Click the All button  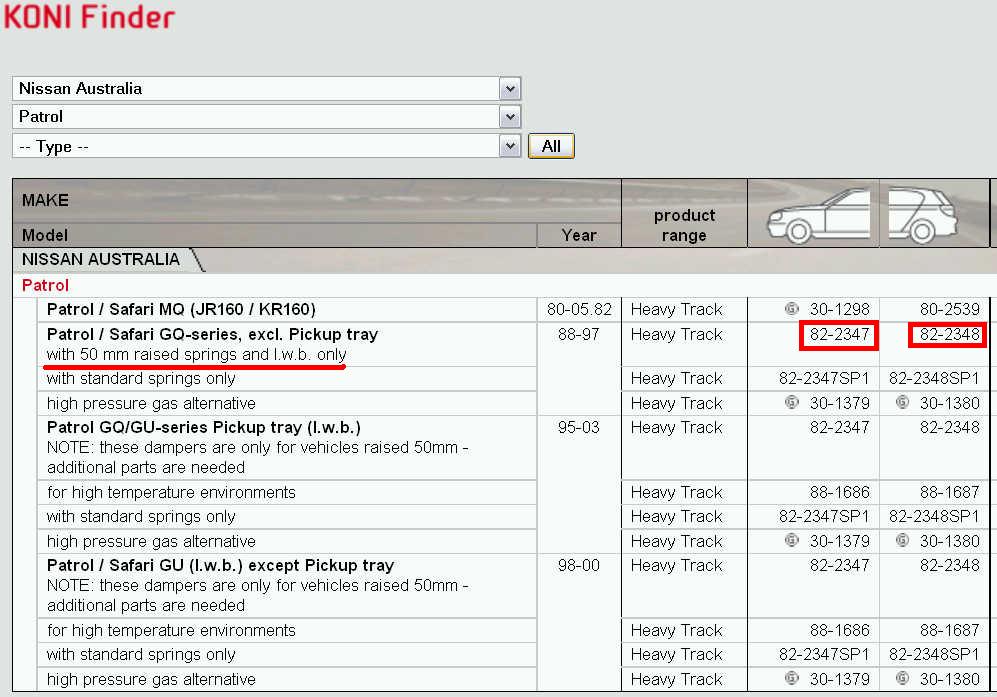pos(551,146)
